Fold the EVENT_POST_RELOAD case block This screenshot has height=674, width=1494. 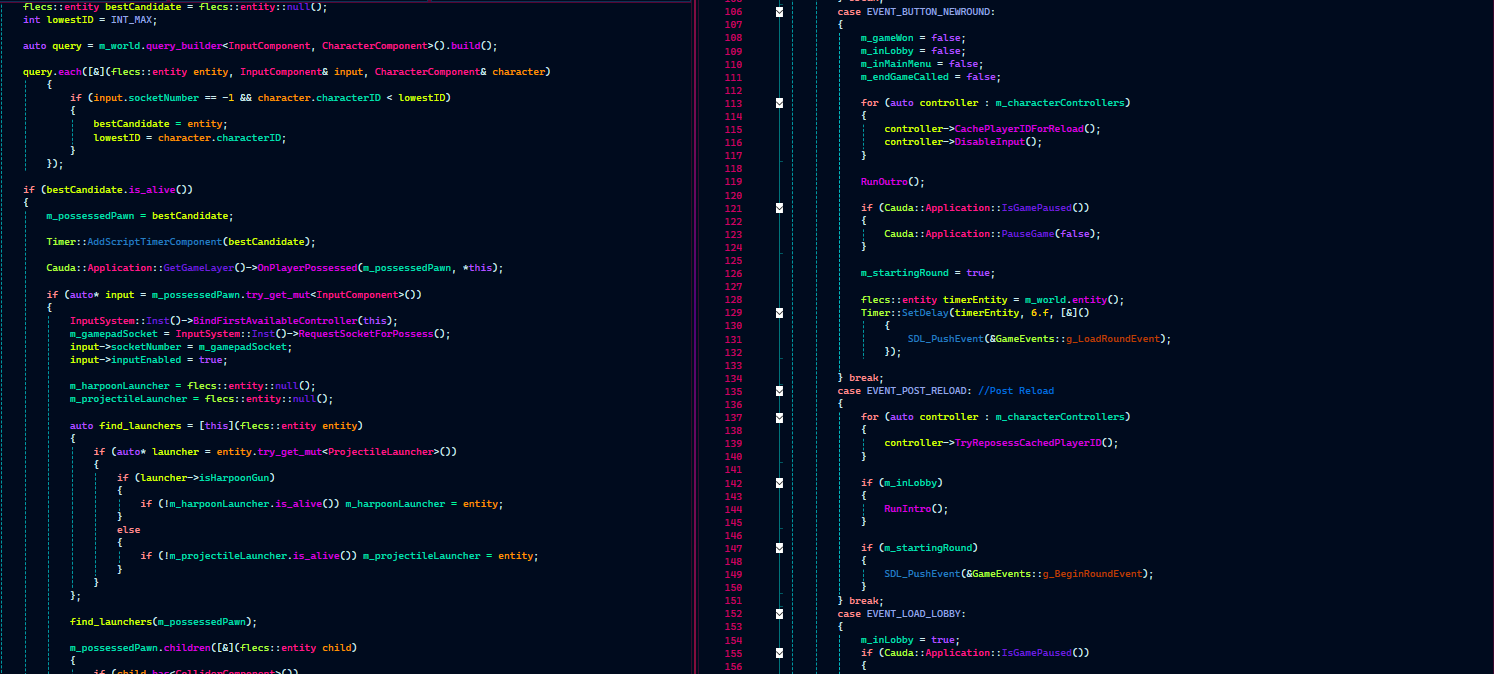click(779, 391)
